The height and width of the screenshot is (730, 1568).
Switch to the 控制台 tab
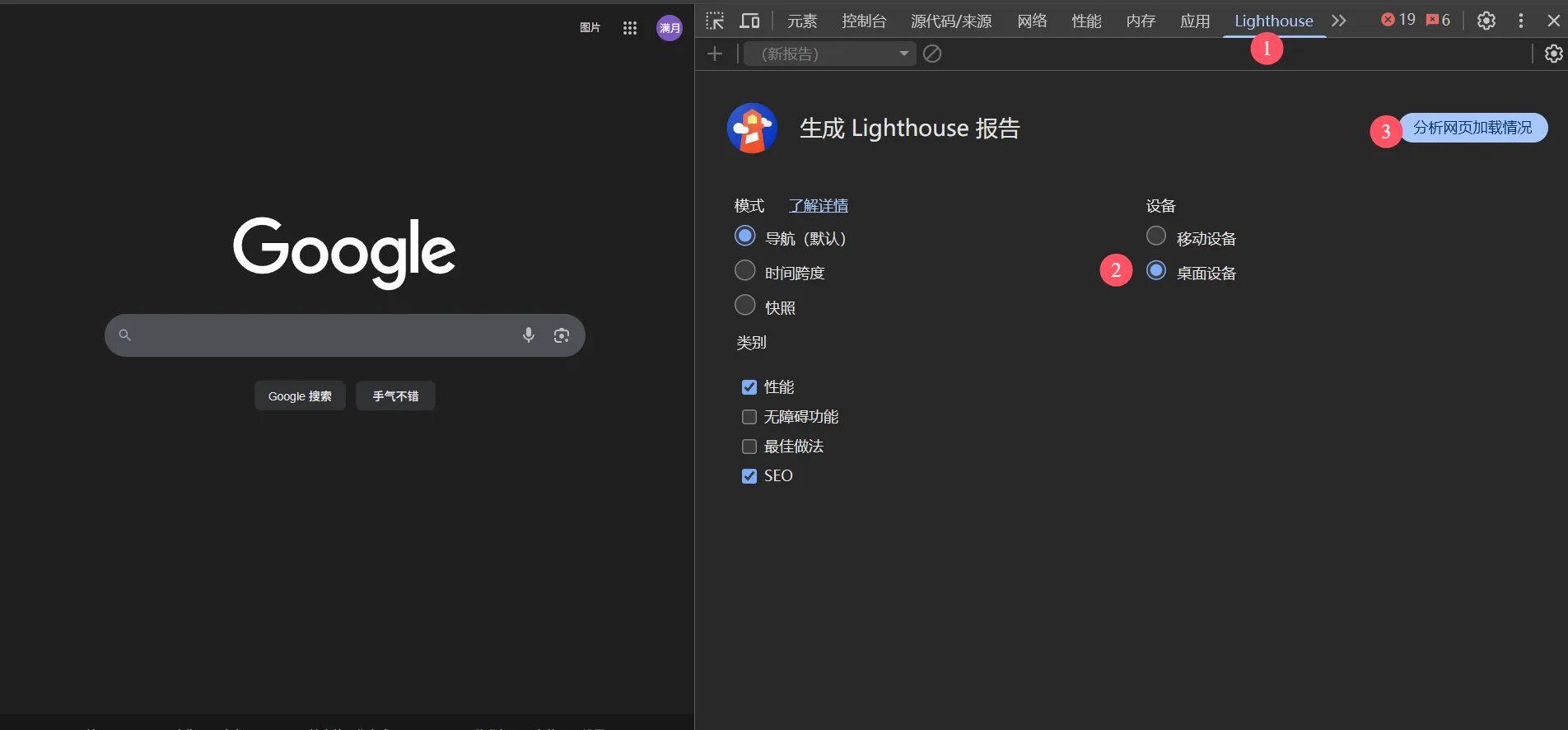coord(864,21)
